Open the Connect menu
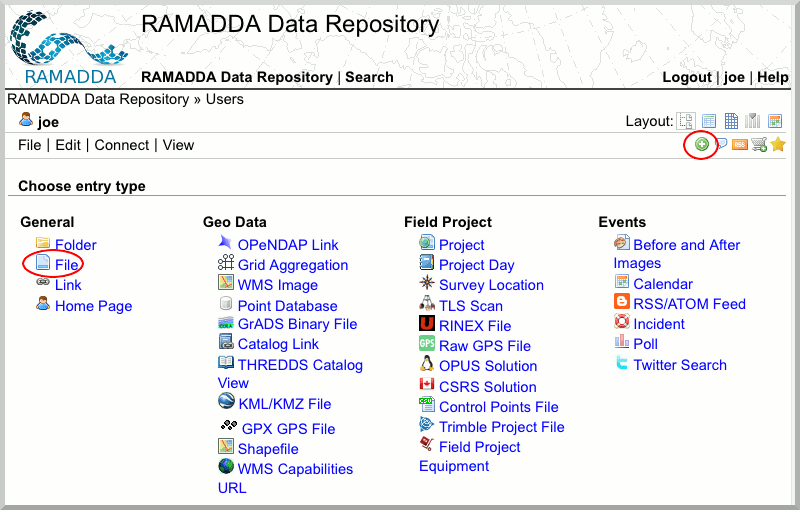Image resolution: width=800 pixels, height=510 pixels. tap(122, 145)
